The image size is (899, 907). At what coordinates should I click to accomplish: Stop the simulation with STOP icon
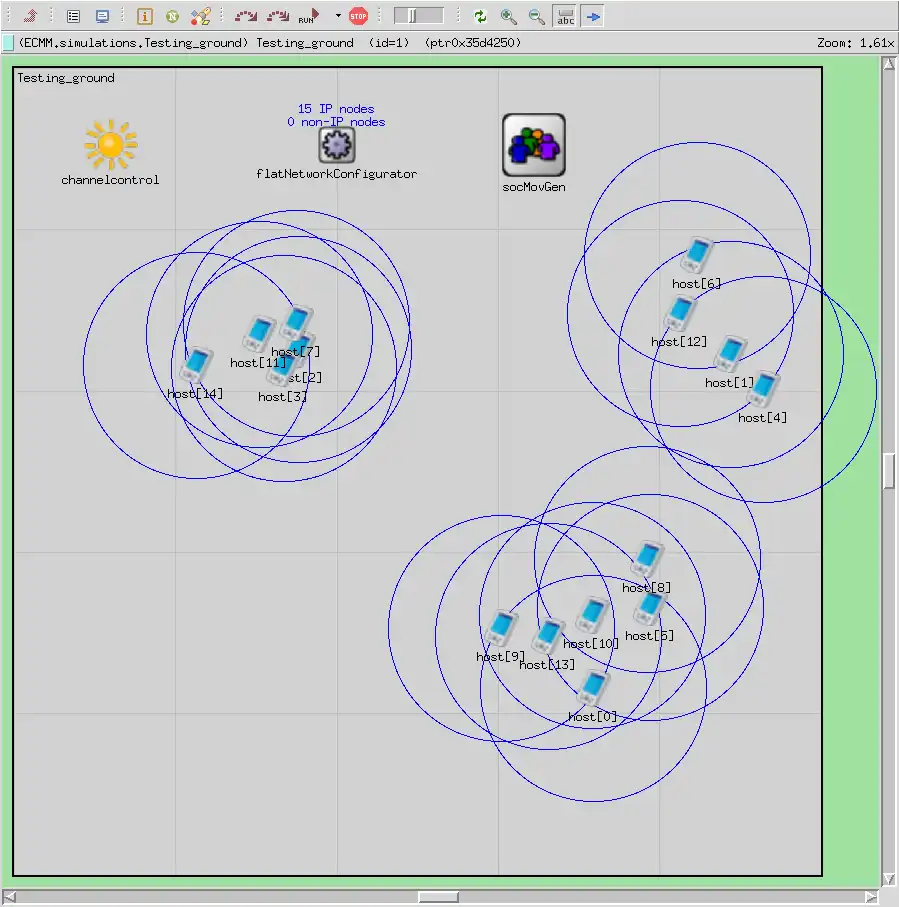click(x=359, y=16)
